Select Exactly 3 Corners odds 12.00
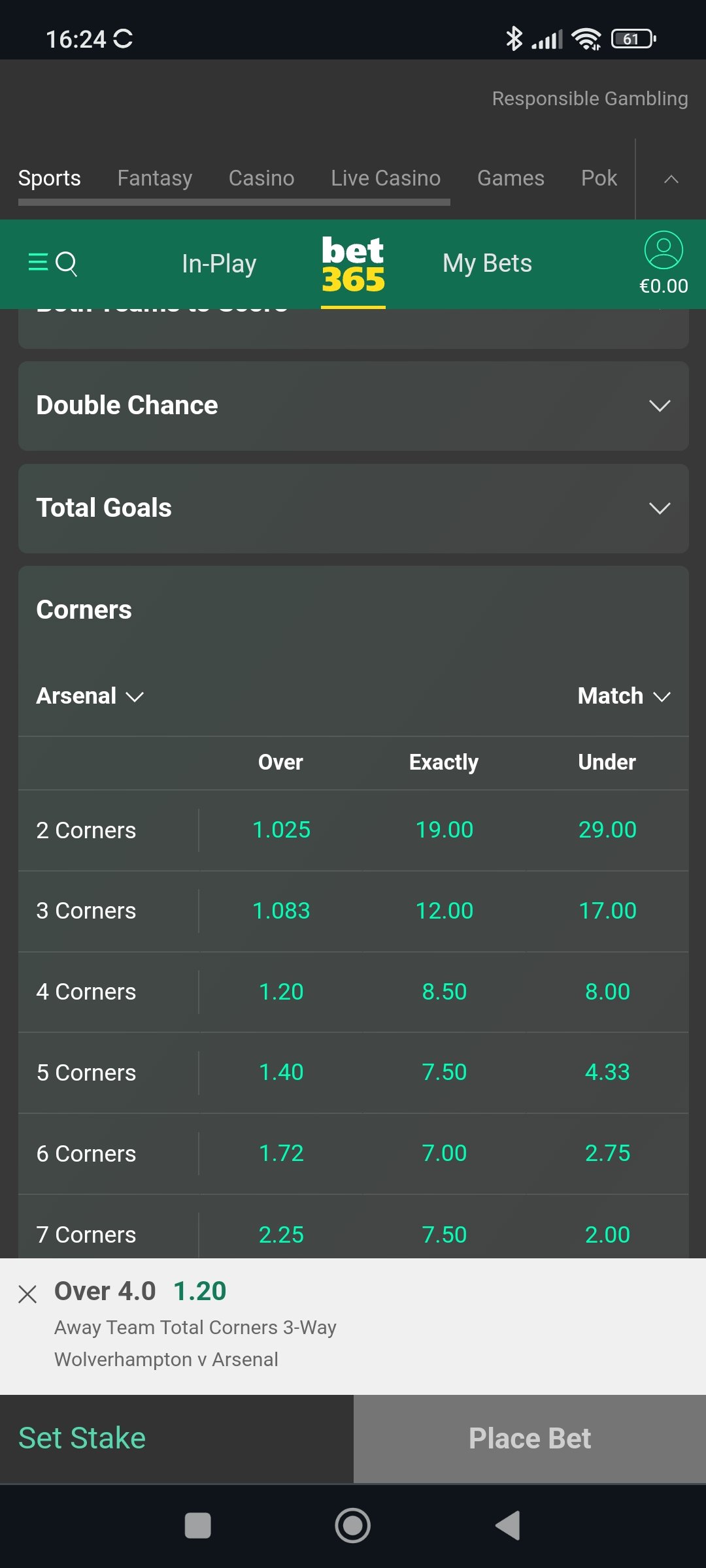The image size is (706, 1568). click(445, 911)
